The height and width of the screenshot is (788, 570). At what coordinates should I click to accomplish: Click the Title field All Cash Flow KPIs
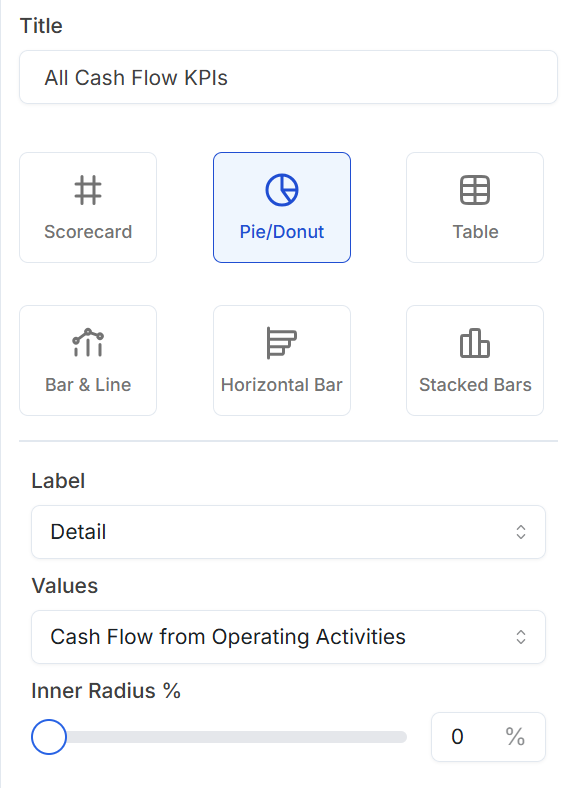[x=289, y=77]
